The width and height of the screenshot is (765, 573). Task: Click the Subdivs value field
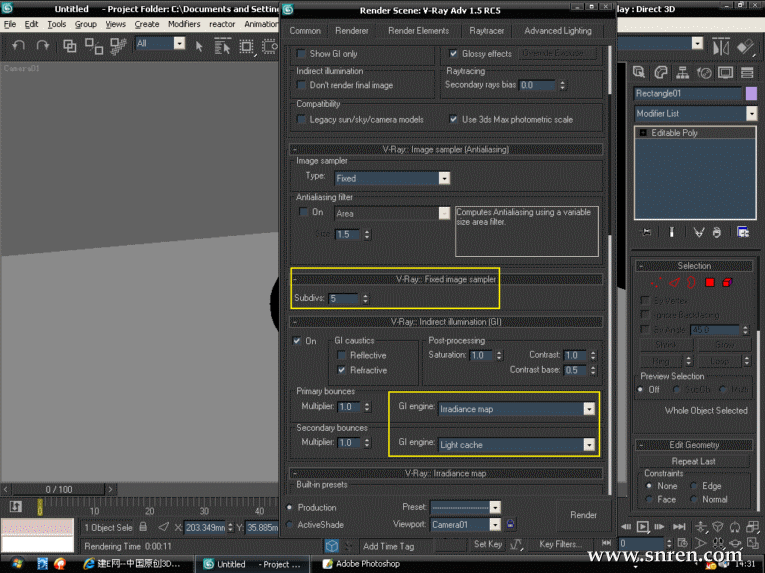(x=344, y=298)
